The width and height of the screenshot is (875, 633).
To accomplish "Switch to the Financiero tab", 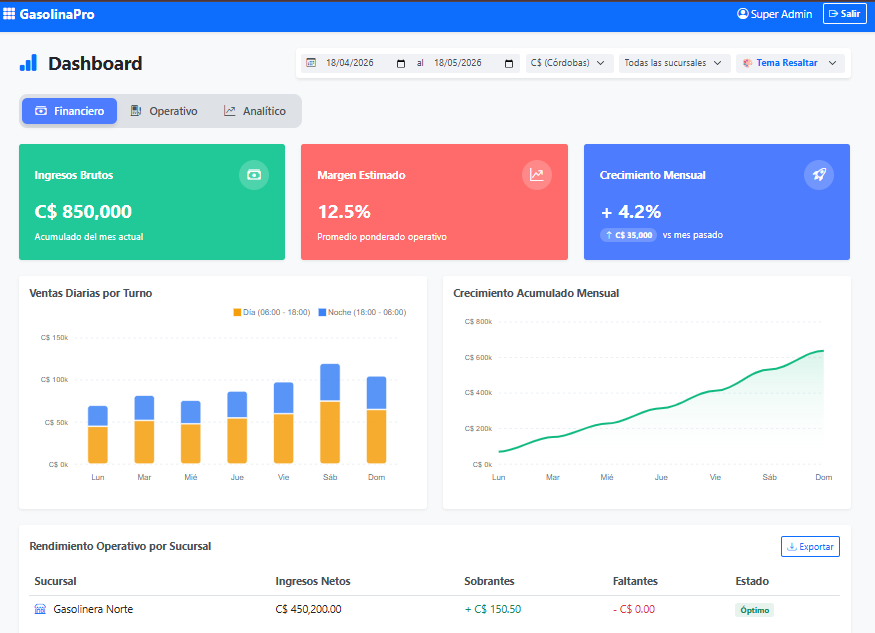I will coord(70,111).
